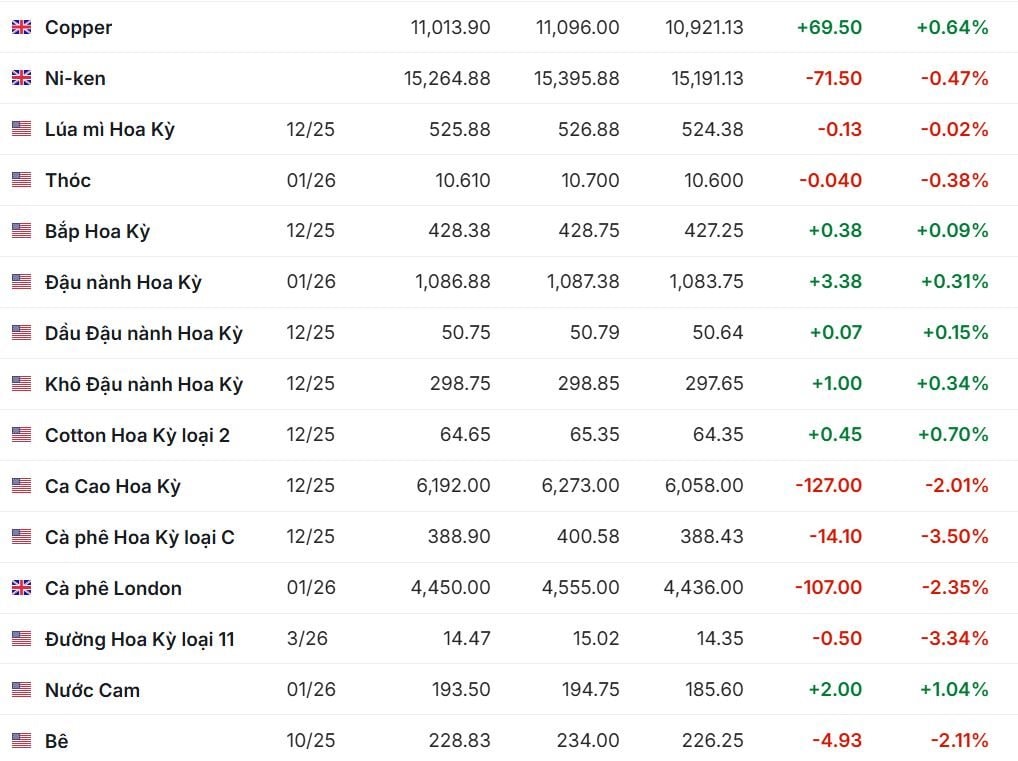Click the US flag beside Ca Cao Hoa Kỳ
1018x761 pixels.
coord(21,486)
